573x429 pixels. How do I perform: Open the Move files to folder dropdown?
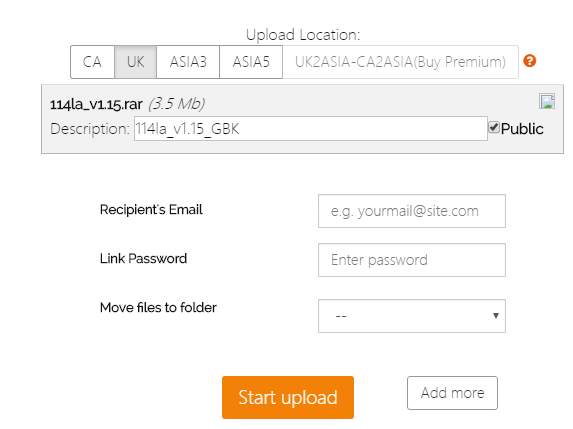(x=412, y=316)
